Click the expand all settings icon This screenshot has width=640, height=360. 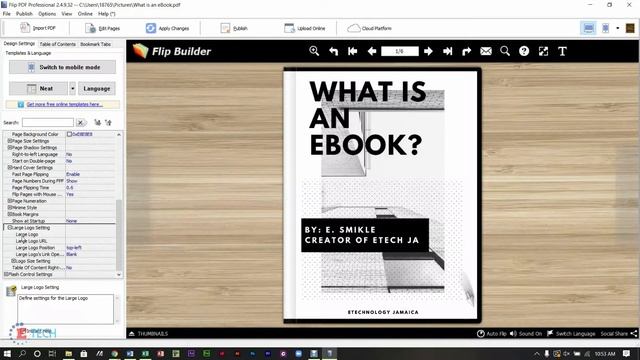[x=97, y=122]
